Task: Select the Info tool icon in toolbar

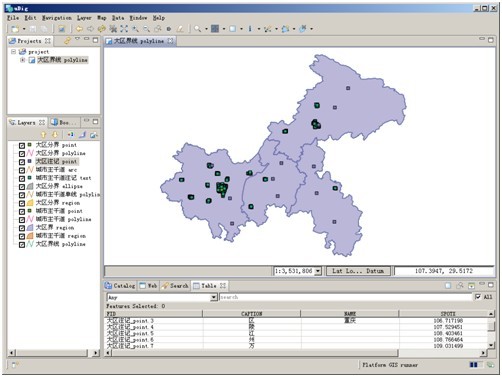Action: click(250, 29)
